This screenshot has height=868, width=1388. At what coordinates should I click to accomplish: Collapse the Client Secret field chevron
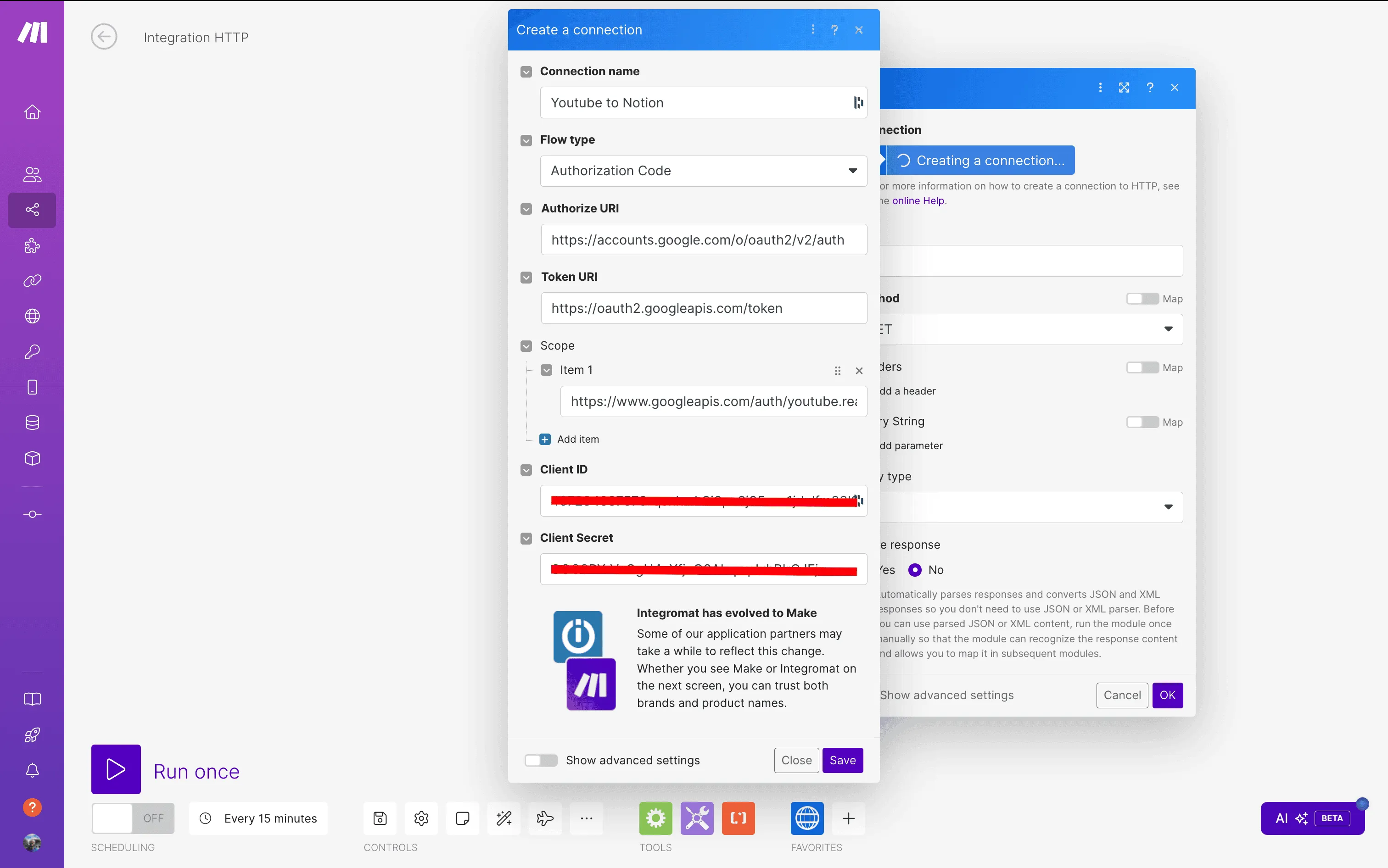[526, 539]
